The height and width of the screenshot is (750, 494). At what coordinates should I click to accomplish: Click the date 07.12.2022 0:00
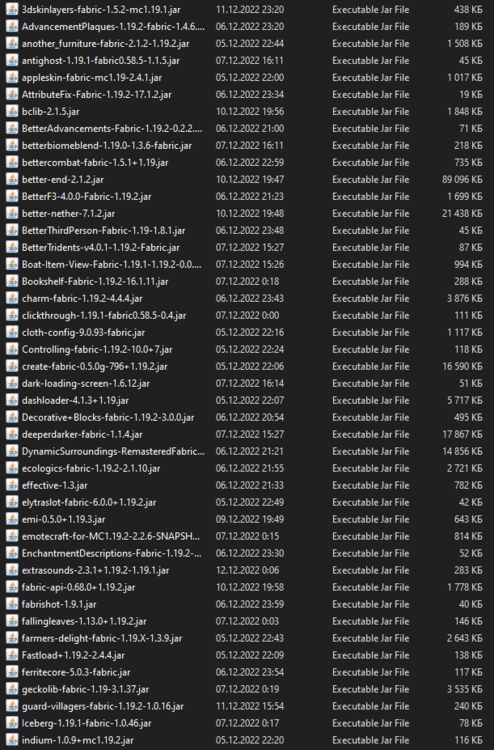tap(247, 315)
